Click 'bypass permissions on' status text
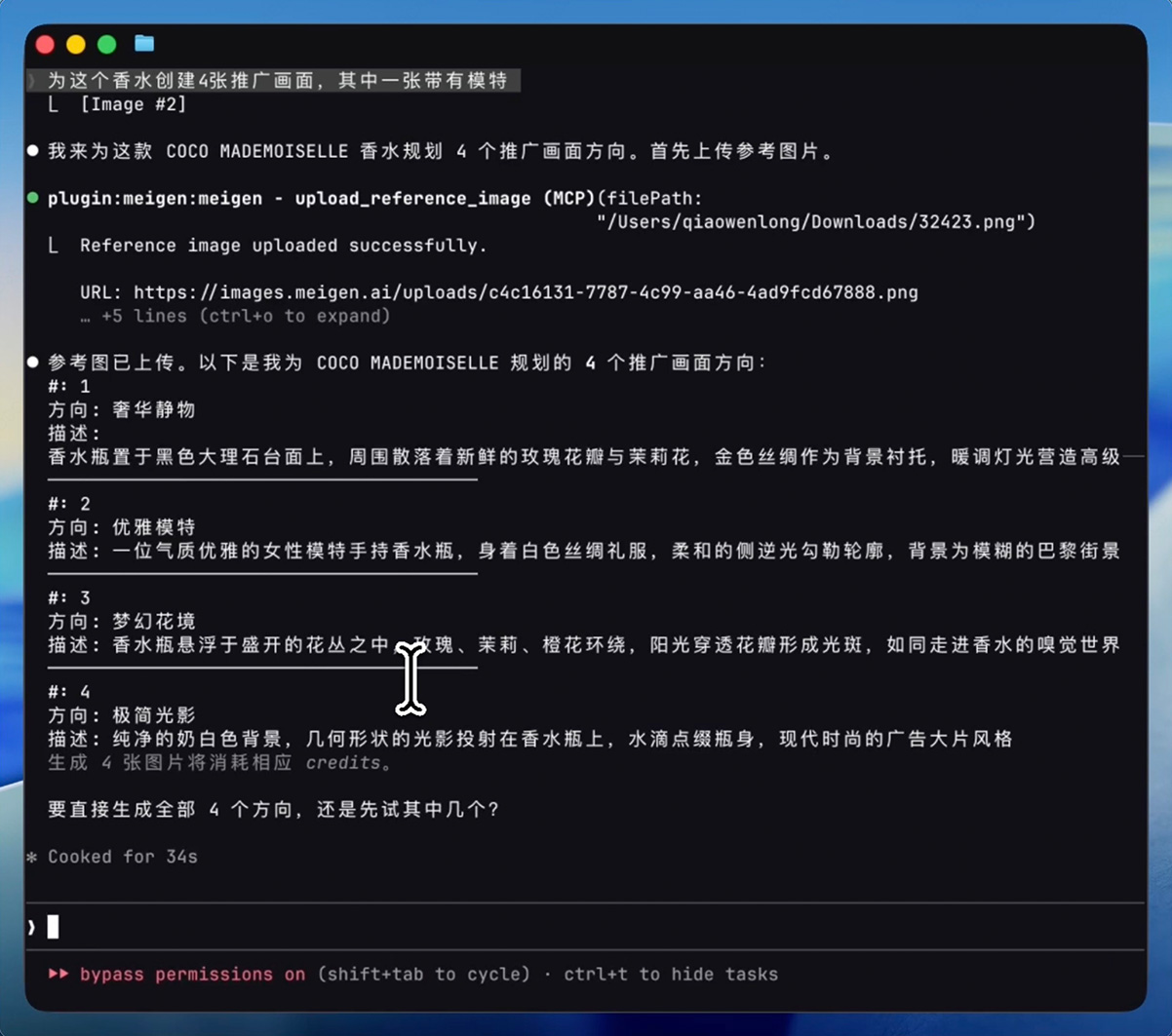The height and width of the screenshot is (1036, 1172). point(192,974)
